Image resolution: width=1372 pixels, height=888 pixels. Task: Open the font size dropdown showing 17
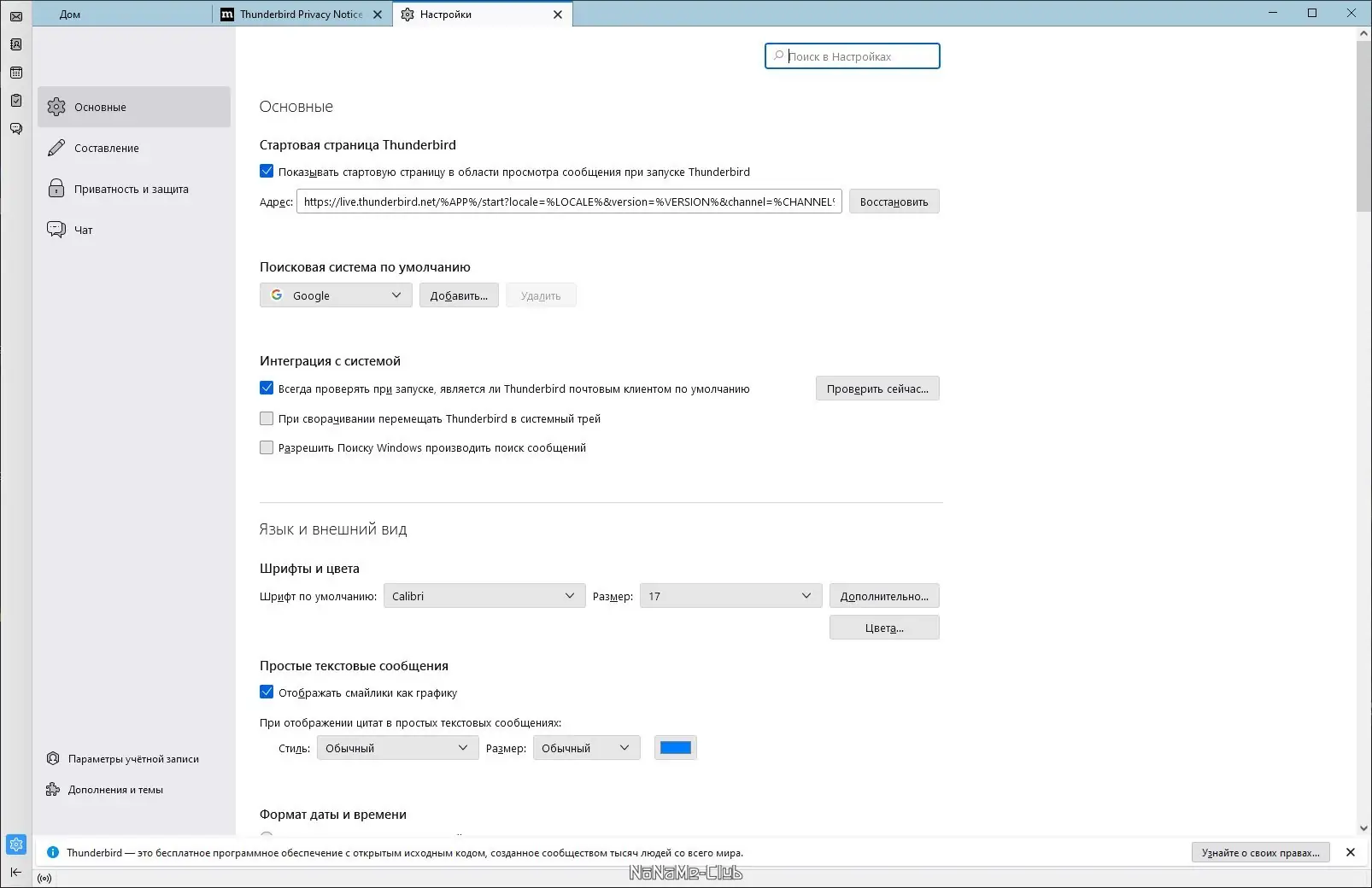(x=731, y=596)
